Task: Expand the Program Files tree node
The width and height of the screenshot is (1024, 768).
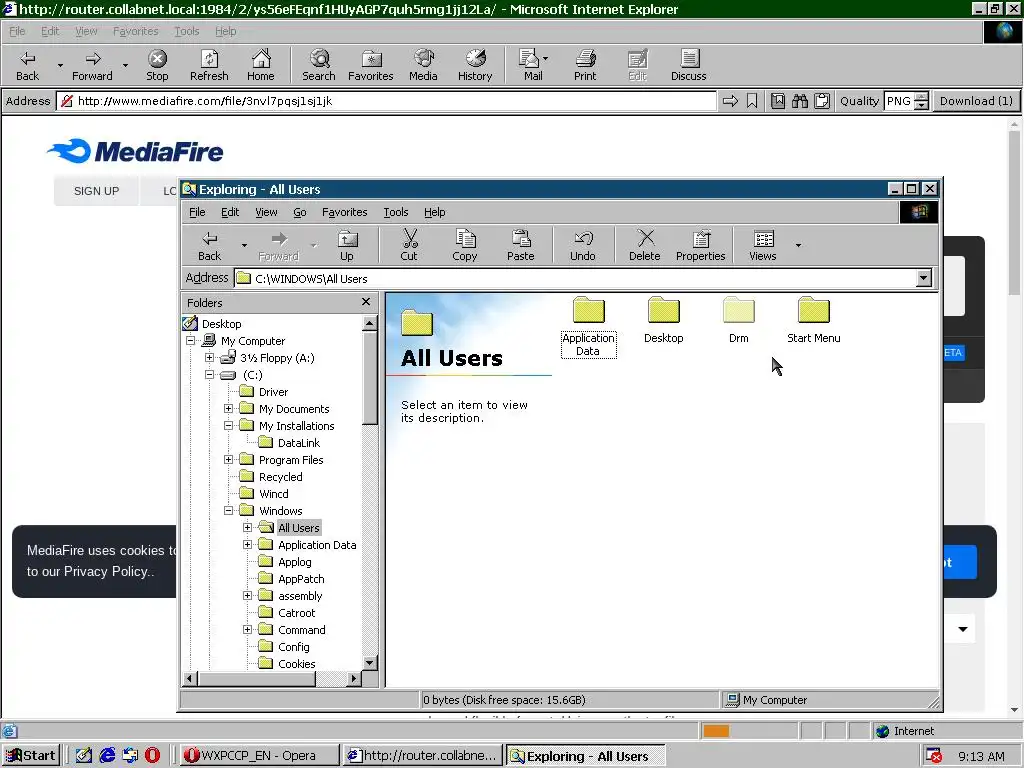Action: (228, 460)
